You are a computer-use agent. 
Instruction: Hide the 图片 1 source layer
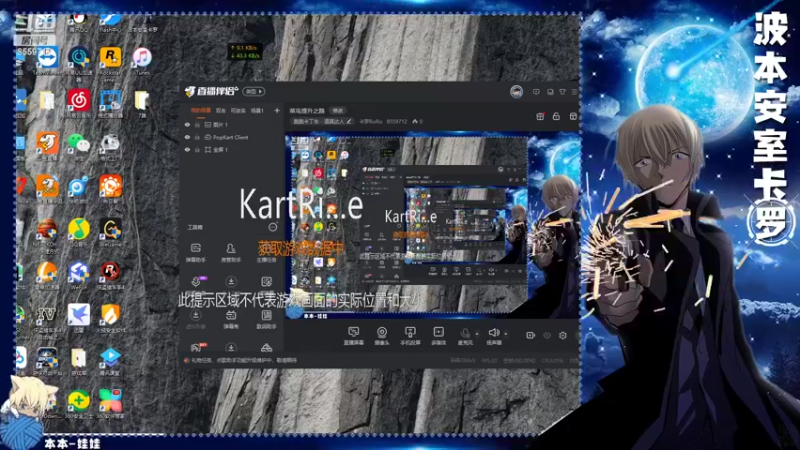[x=187, y=124]
